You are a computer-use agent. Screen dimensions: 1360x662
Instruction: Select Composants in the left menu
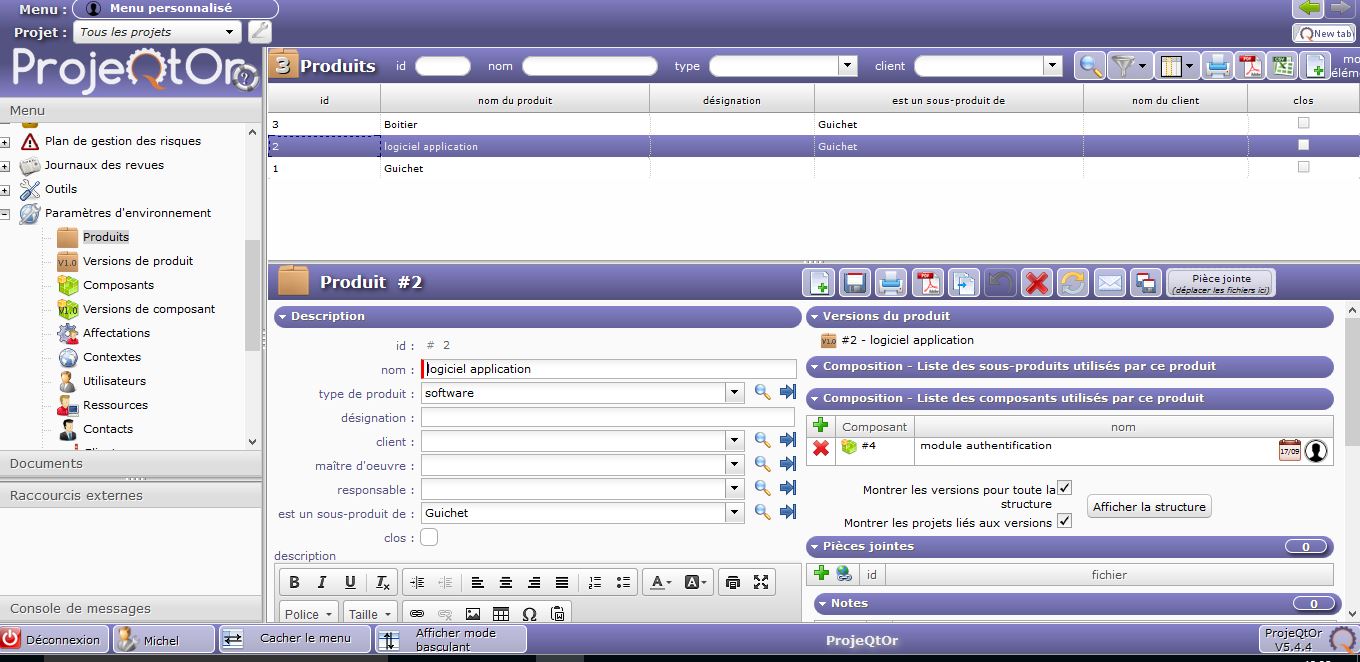click(x=118, y=285)
